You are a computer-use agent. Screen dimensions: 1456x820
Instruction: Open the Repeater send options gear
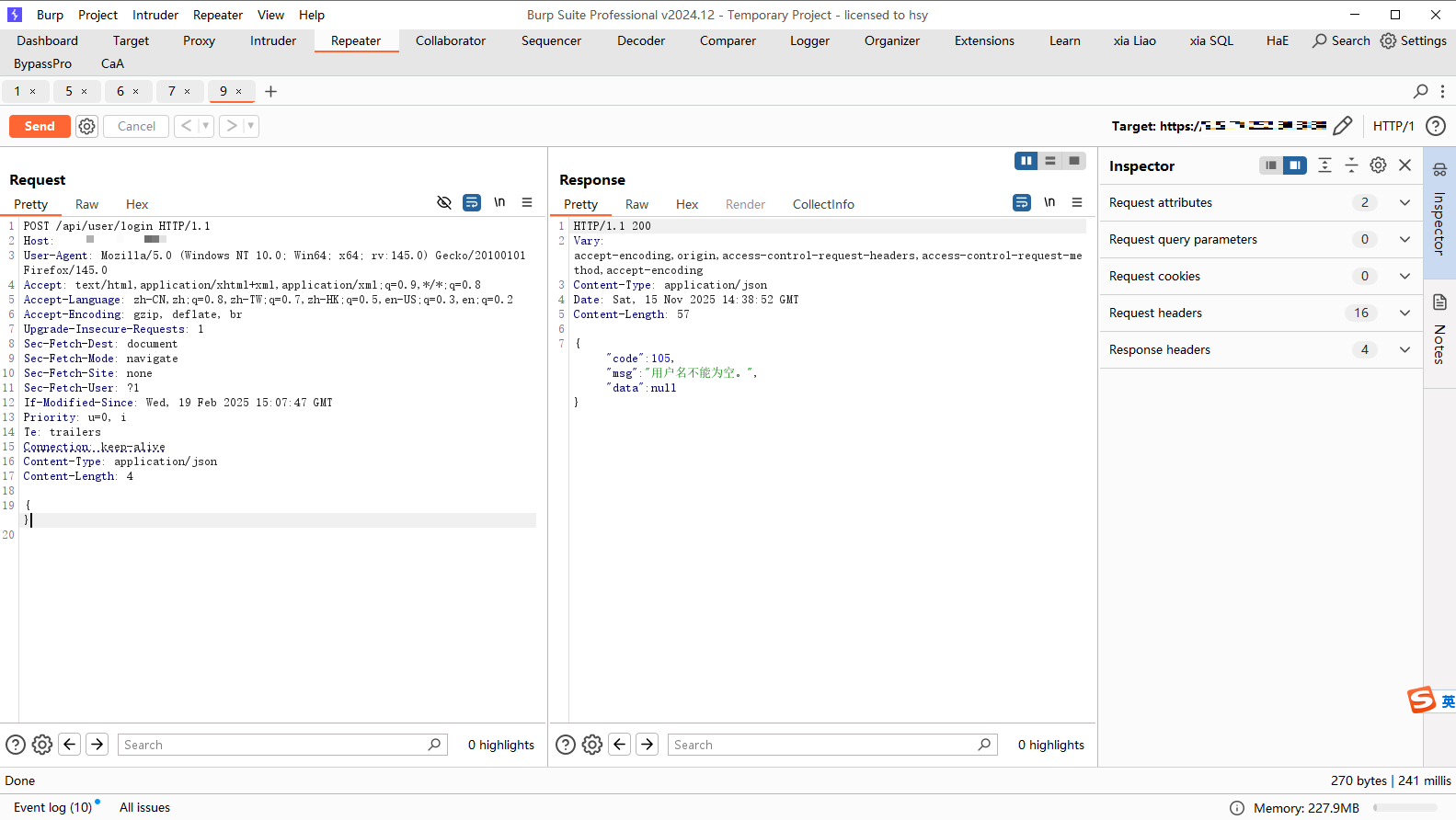pyautogui.click(x=86, y=126)
